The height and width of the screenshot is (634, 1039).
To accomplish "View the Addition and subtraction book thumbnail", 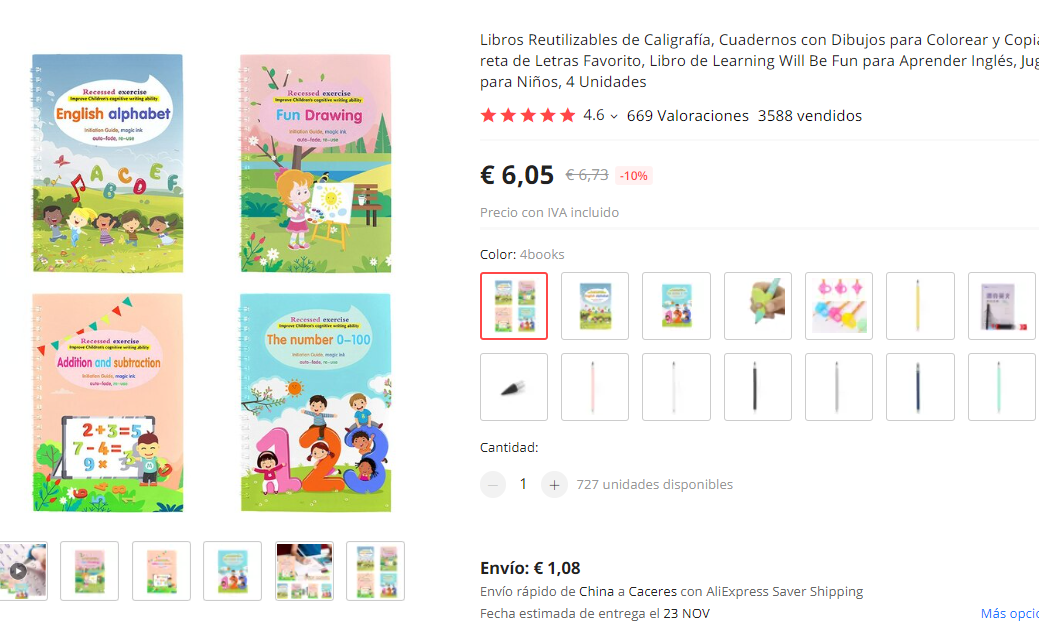I will pos(161,571).
